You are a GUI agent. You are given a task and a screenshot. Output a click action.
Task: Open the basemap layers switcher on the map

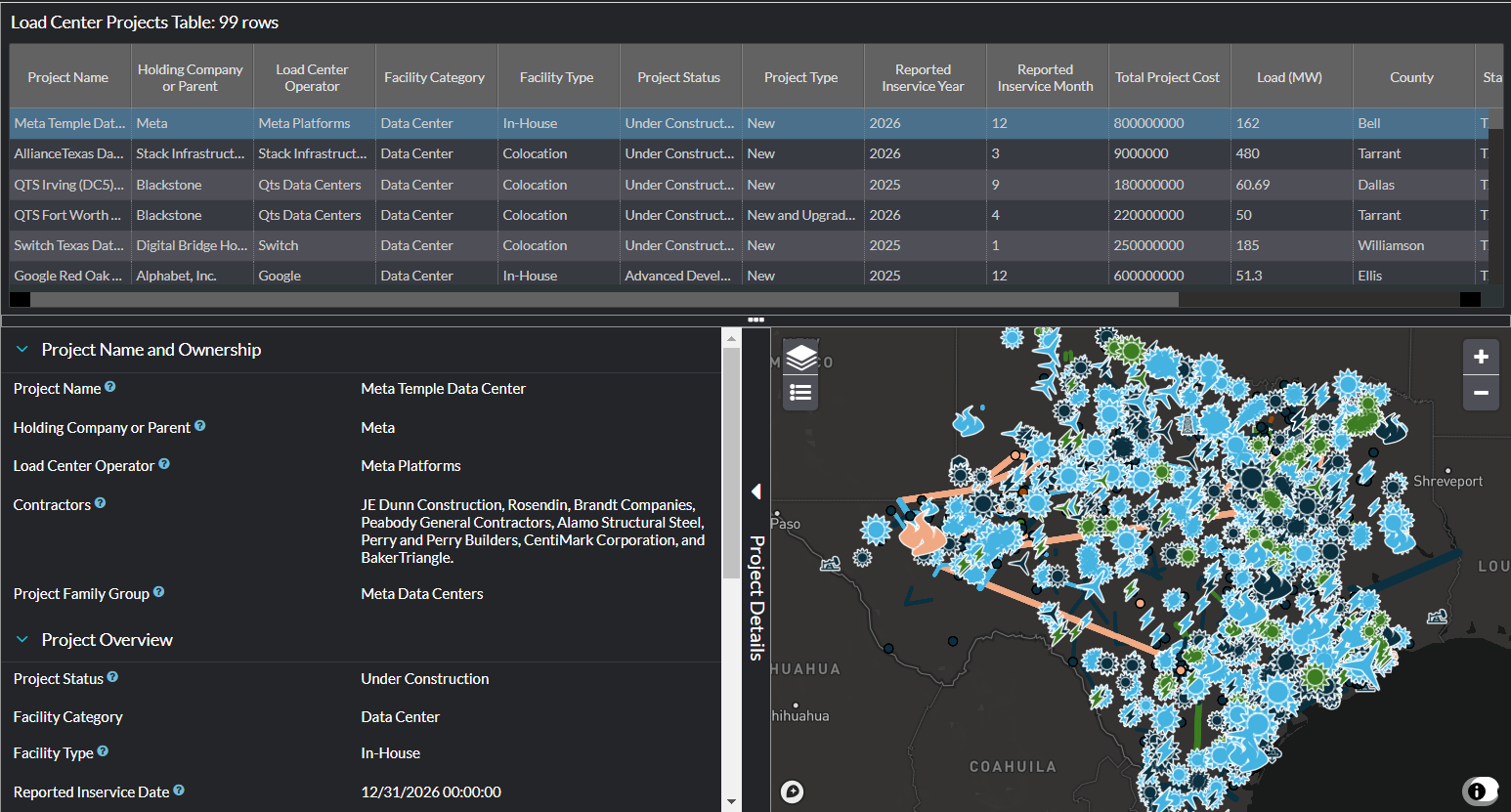point(799,358)
